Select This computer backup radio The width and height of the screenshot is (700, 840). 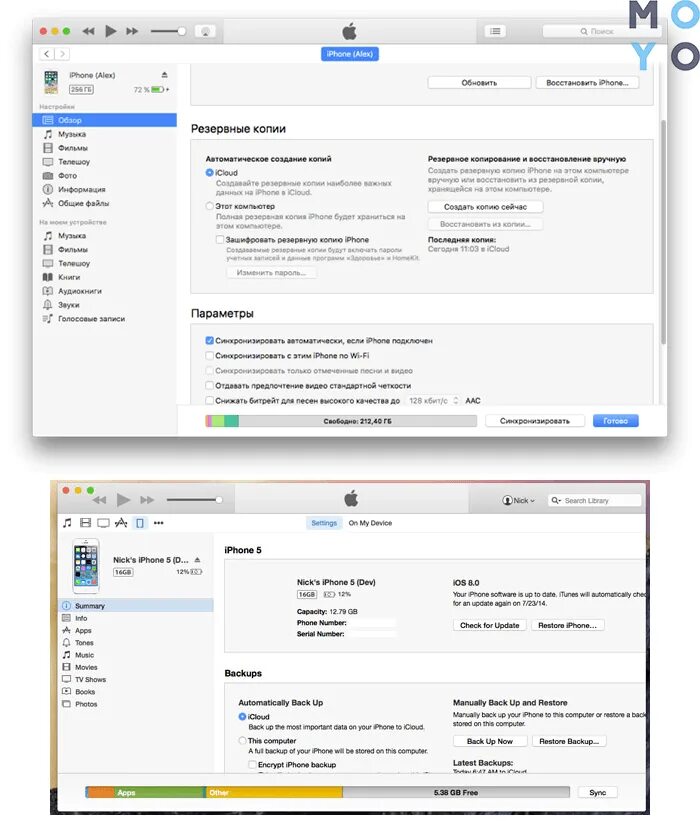click(x=242, y=740)
